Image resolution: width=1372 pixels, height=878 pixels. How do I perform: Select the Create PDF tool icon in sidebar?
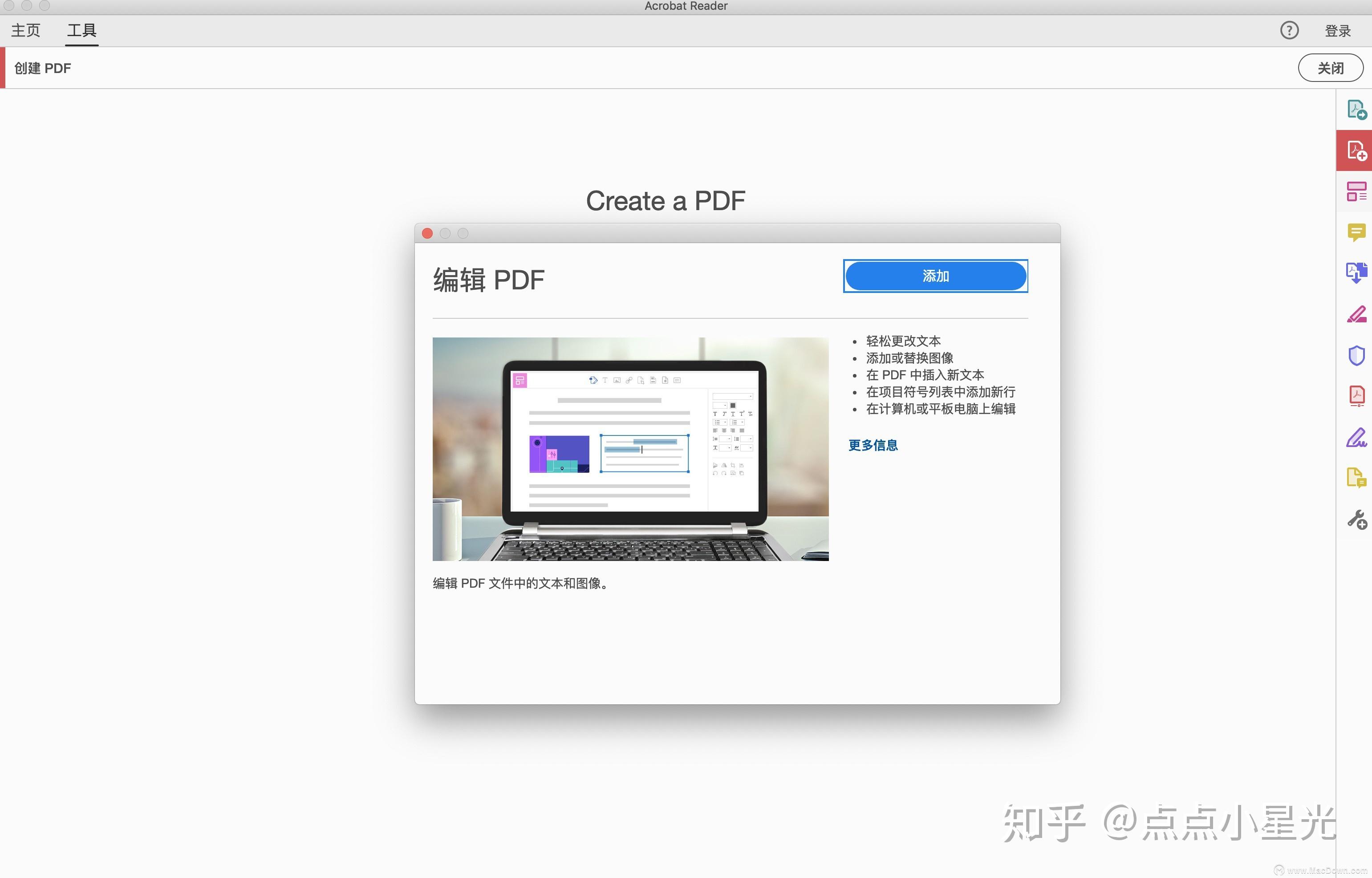tap(1356, 150)
